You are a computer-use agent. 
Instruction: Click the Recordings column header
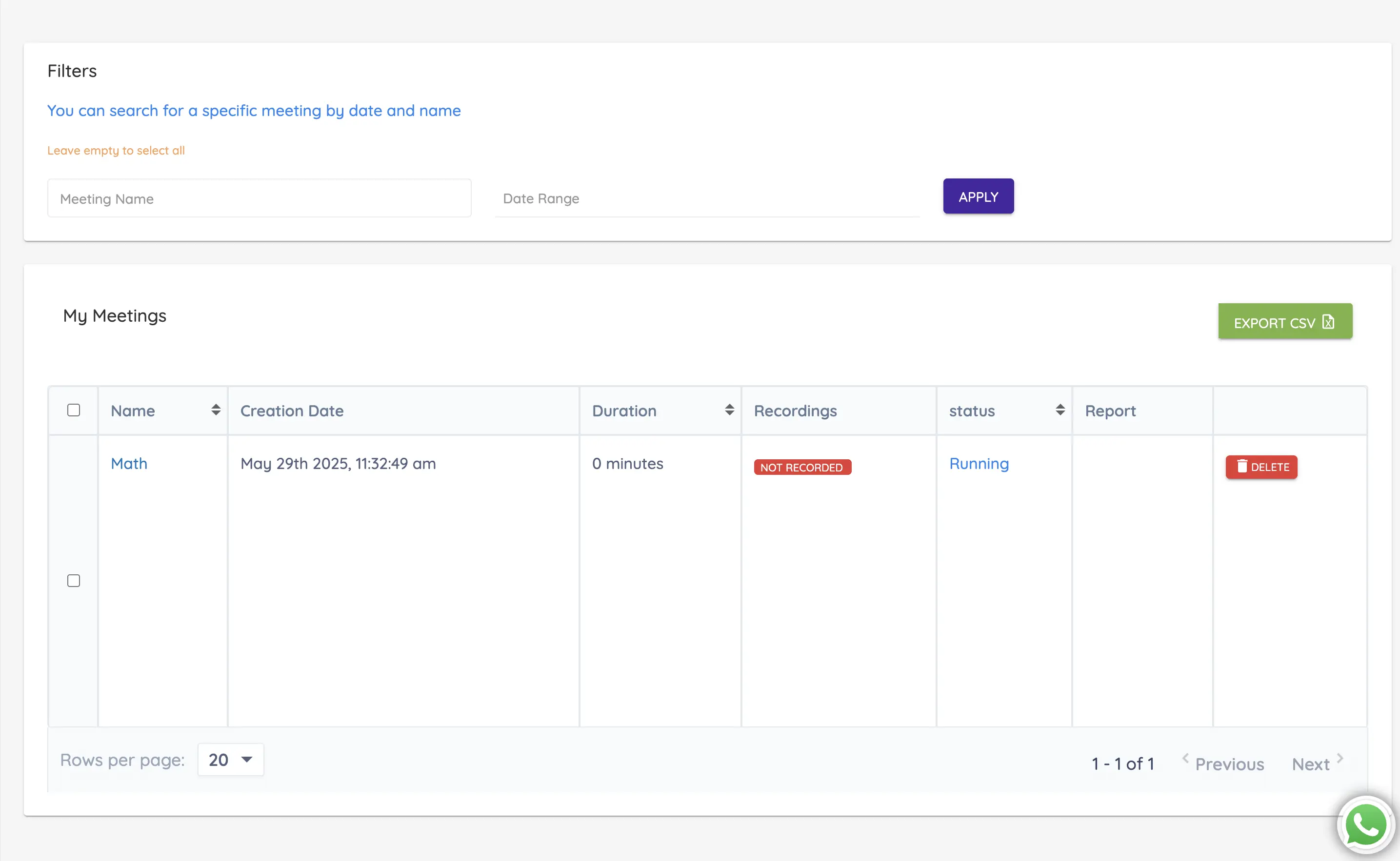coord(795,411)
